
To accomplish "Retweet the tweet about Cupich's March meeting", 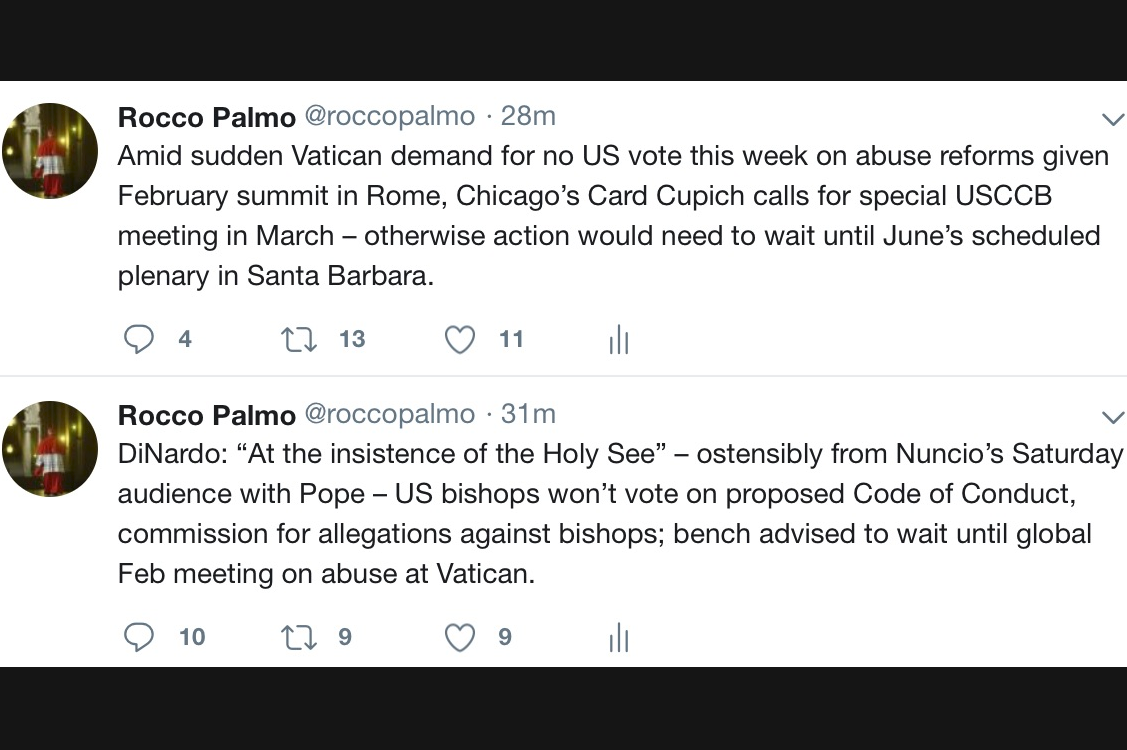I will 299,340.
